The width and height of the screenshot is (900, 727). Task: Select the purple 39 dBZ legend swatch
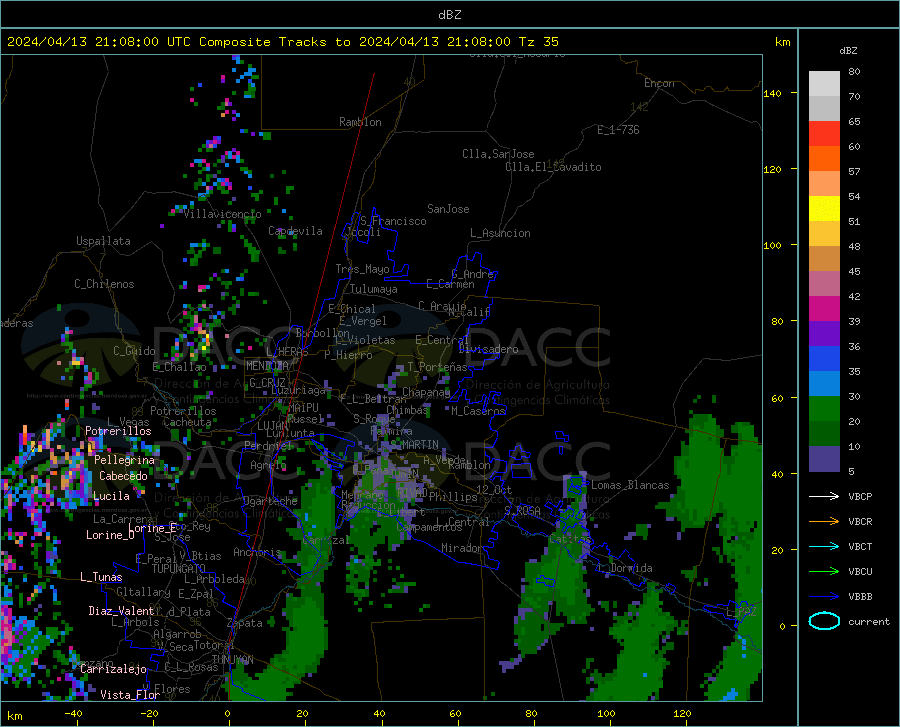(x=824, y=334)
